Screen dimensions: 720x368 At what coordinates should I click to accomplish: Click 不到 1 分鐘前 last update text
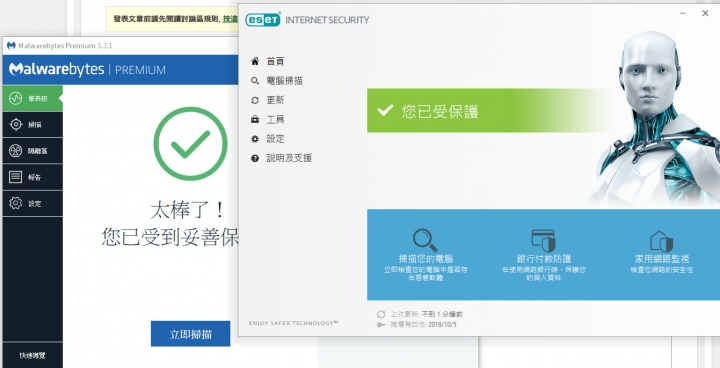(442, 314)
